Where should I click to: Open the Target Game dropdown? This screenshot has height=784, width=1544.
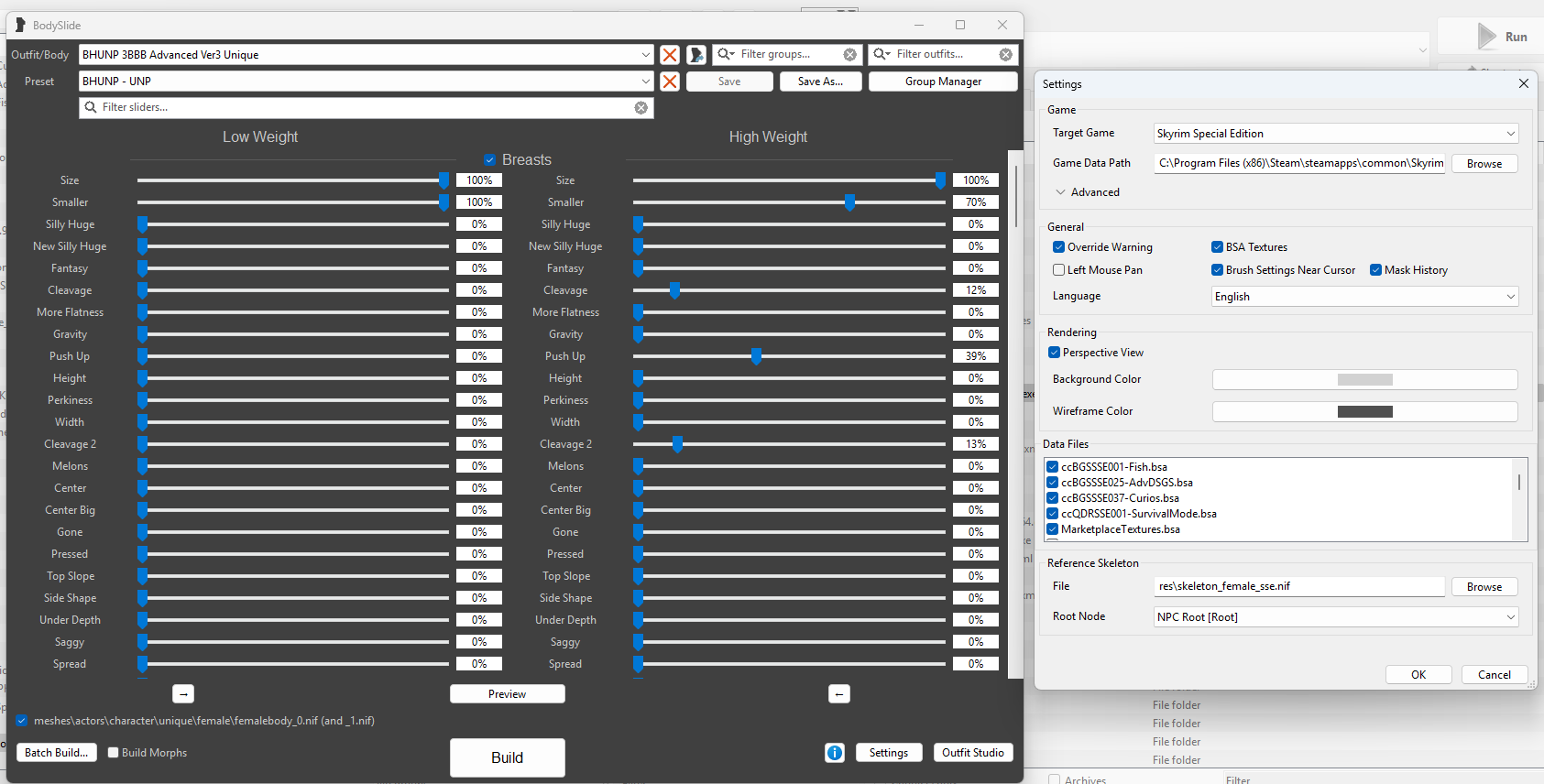(1336, 134)
